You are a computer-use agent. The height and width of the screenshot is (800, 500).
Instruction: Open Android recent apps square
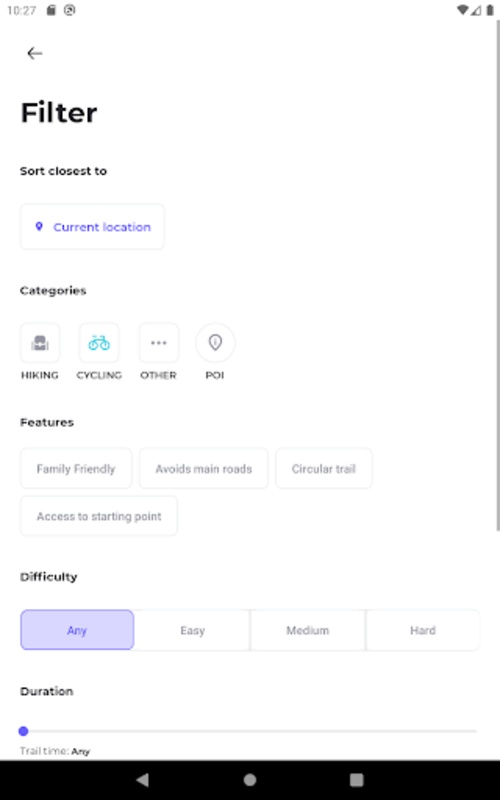pyautogui.click(x=357, y=780)
